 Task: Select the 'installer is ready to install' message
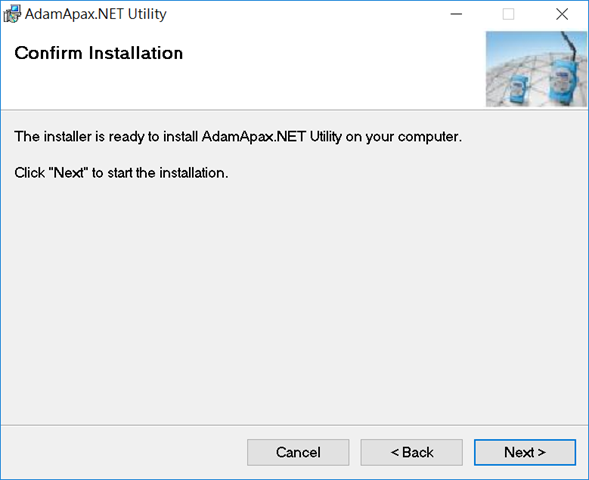click(238, 137)
